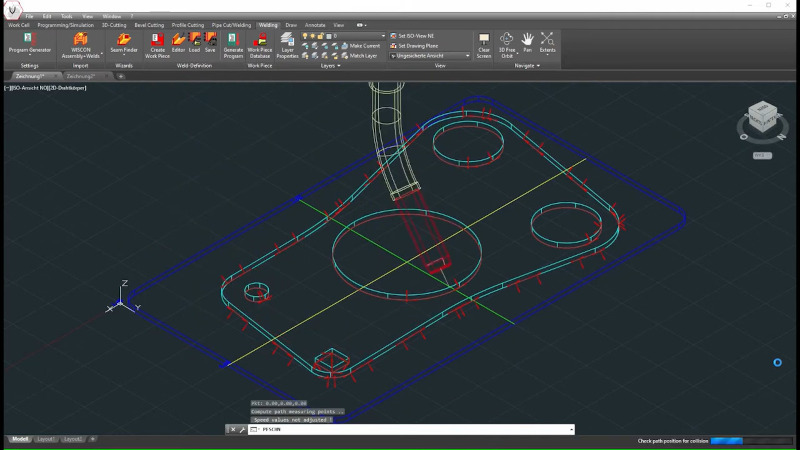Open the Work Piece Database
This screenshot has height=450, width=800.
pos(260,45)
